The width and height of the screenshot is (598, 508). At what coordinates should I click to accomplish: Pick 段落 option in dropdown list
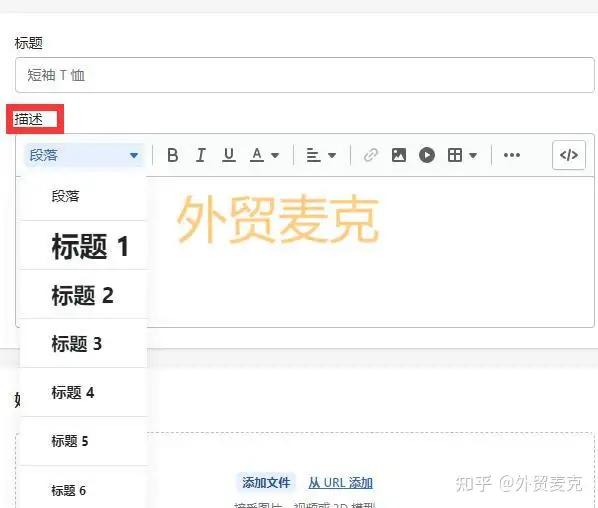coord(84,197)
